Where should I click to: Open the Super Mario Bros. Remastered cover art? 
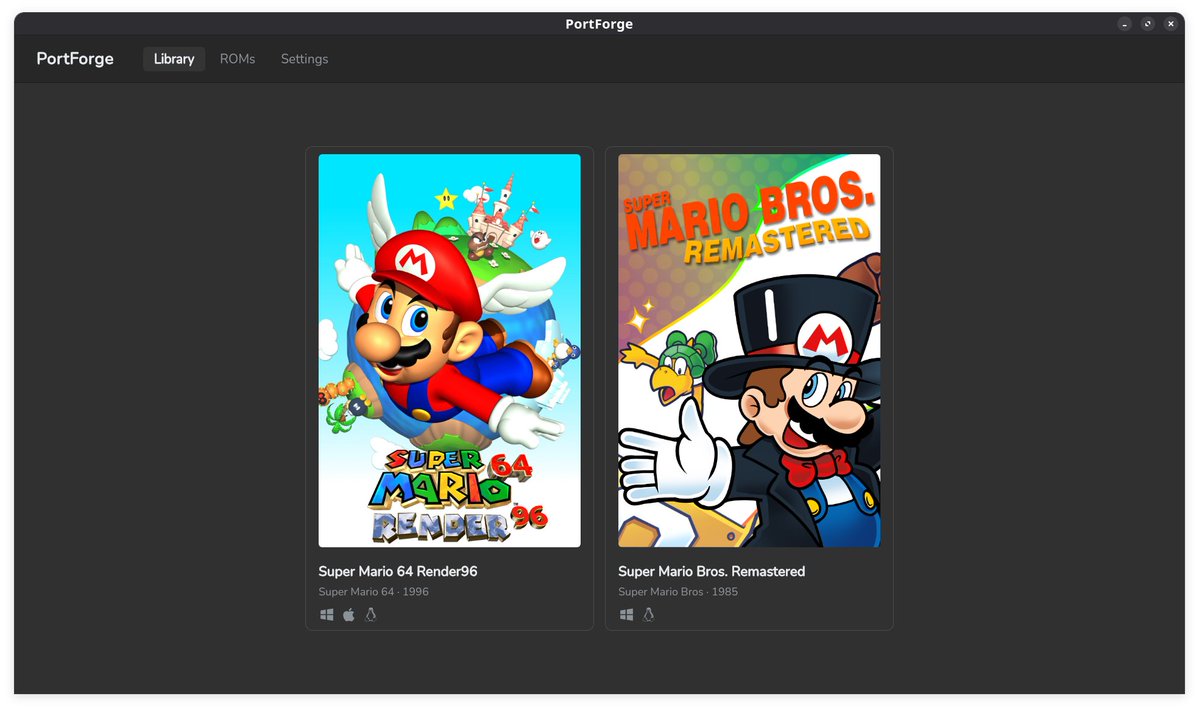[749, 351]
